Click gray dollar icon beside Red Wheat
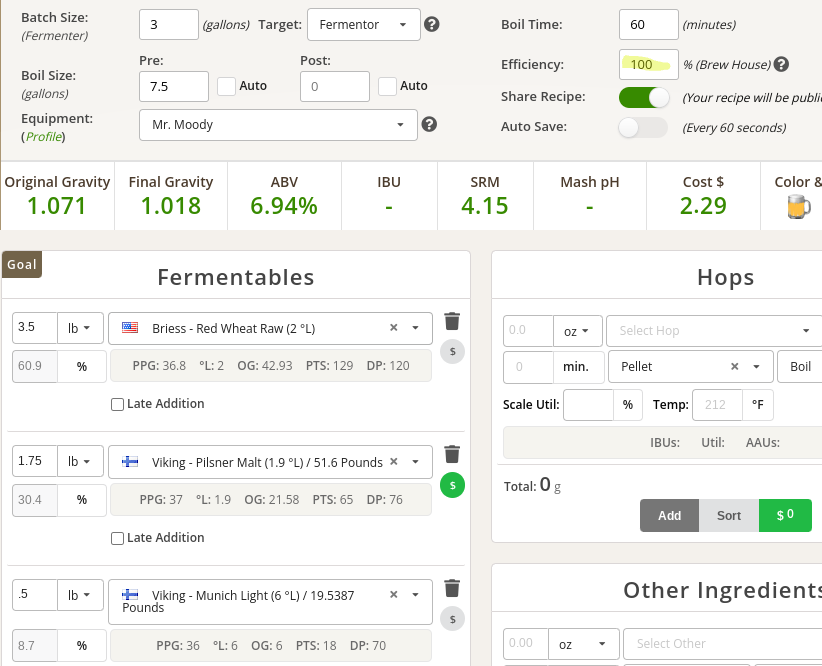This screenshot has height=666, width=822. point(452,352)
